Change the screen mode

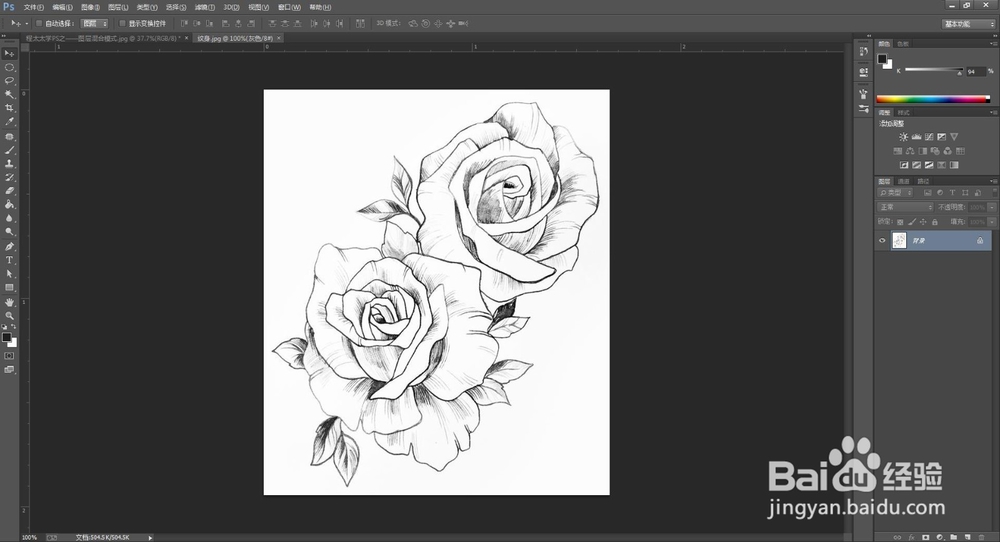9,369
